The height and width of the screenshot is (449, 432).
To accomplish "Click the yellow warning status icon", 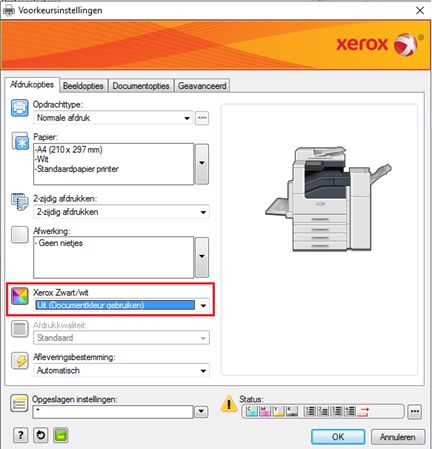I will pos(229,404).
